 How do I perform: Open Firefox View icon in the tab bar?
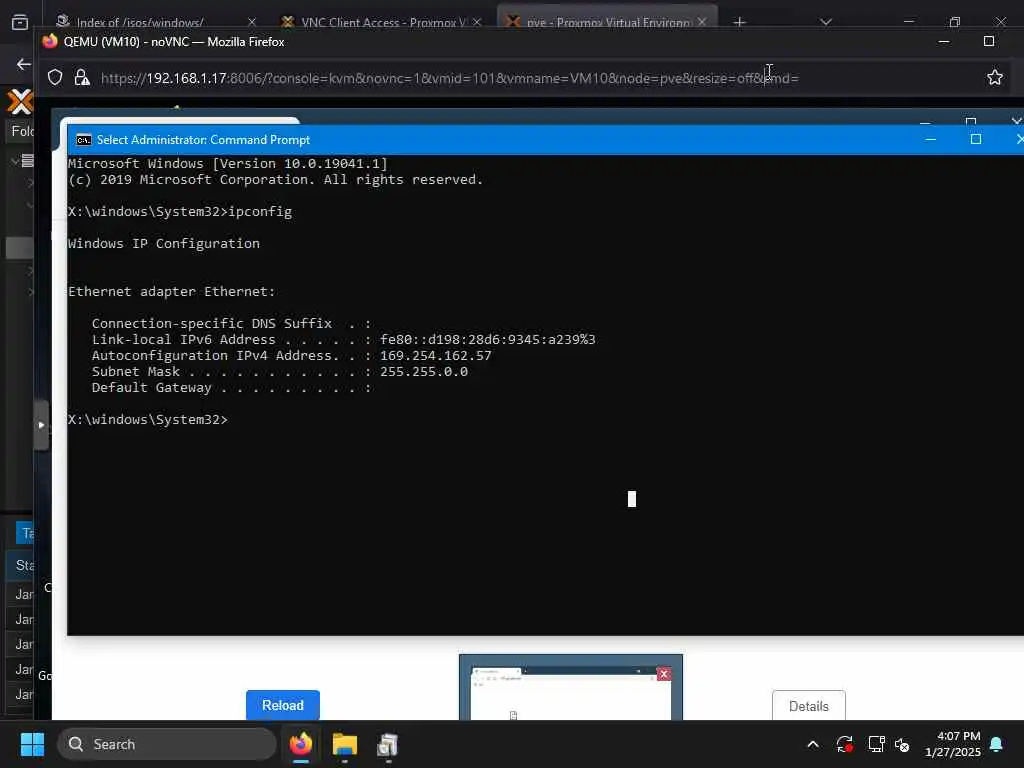click(20, 22)
